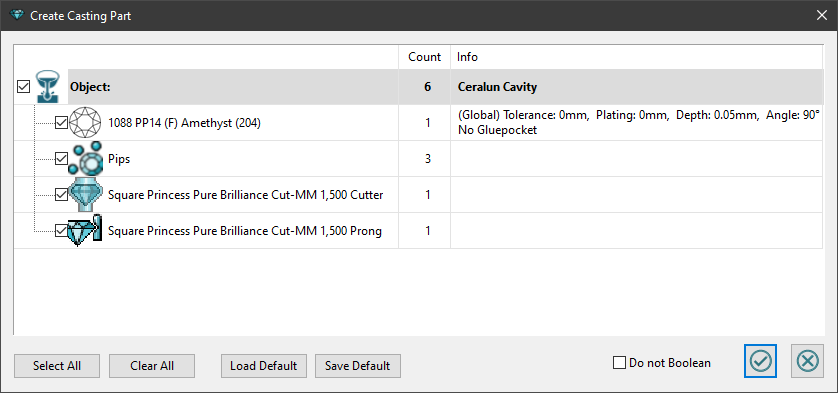Image resolution: width=838 pixels, height=393 pixels.
Task: Confirm with the green checkmark button
Action: click(x=761, y=361)
